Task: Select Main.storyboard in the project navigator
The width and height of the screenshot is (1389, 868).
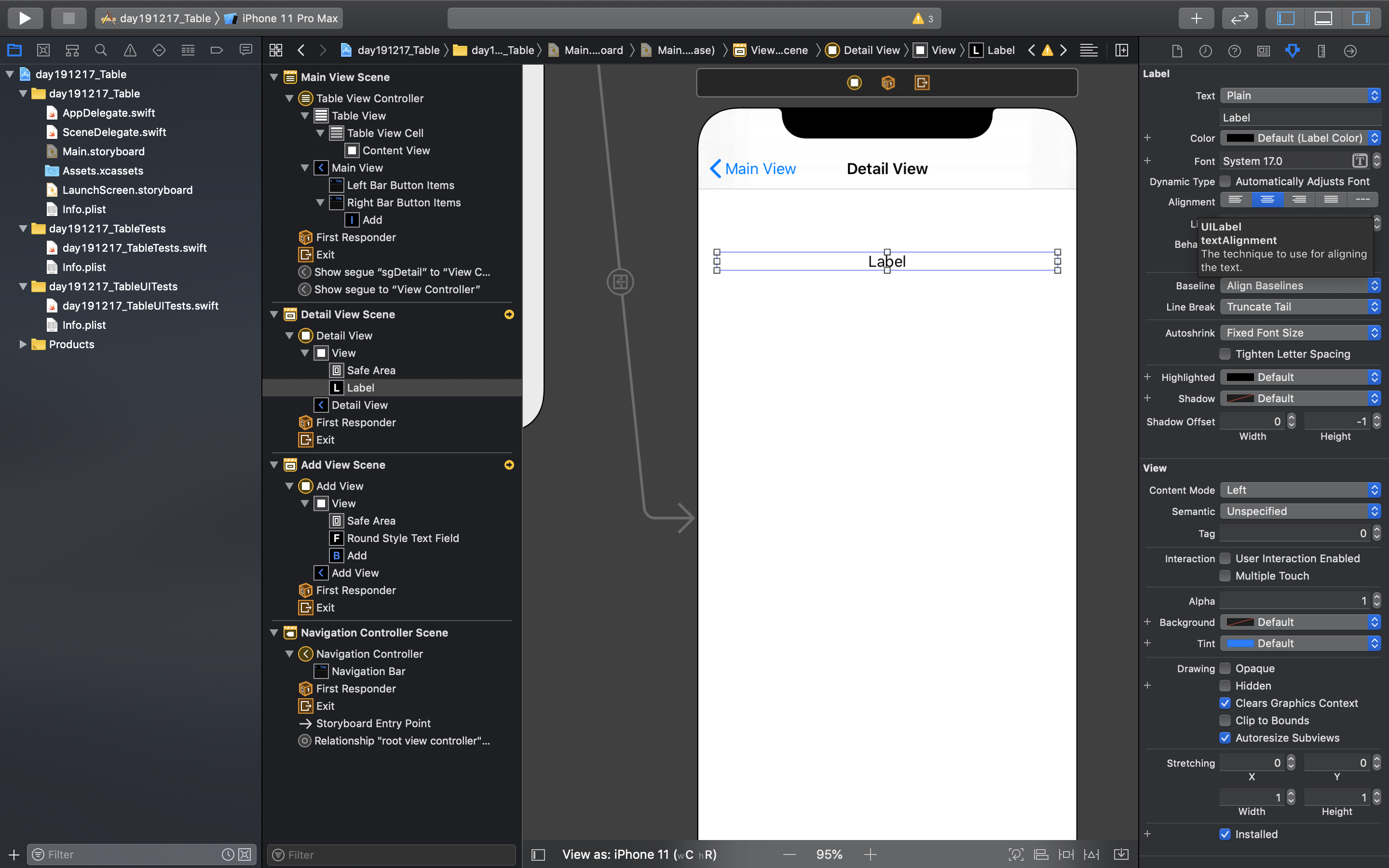Action: click(103, 151)
